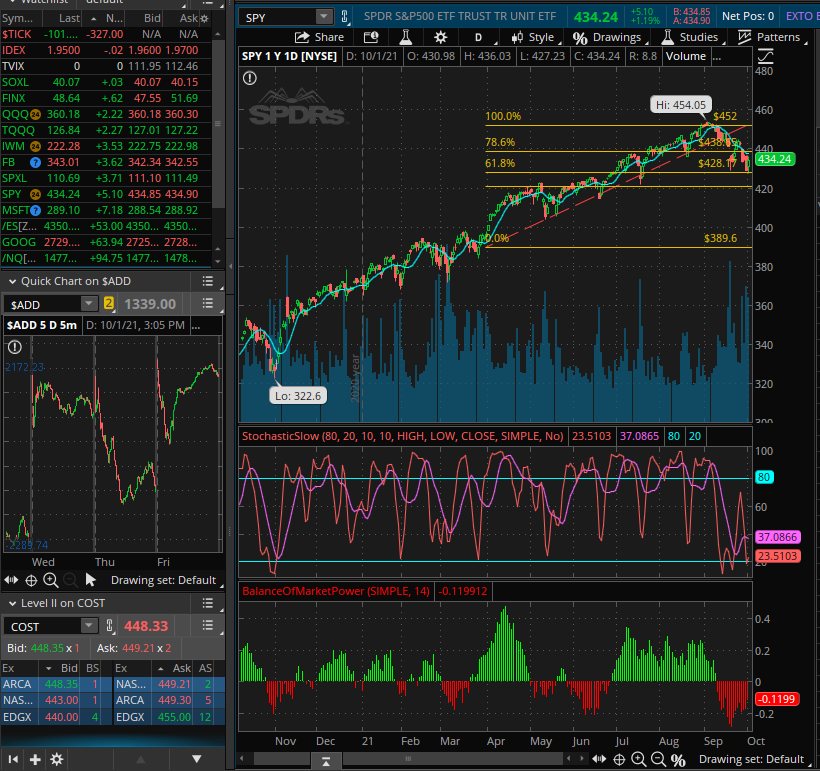Move gadgets down with bottom down arrow
Screen dimensions: 820x771
pos(197,759)
